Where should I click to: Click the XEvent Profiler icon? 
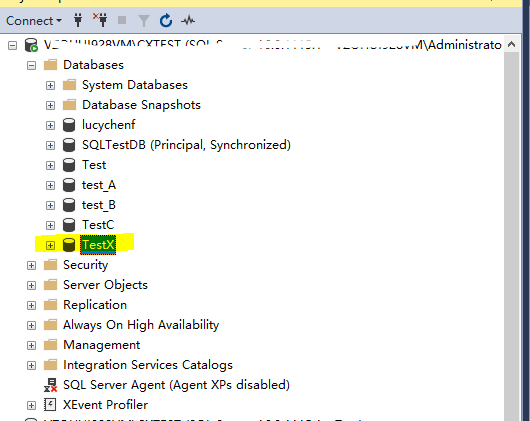(x=50, y=404)
